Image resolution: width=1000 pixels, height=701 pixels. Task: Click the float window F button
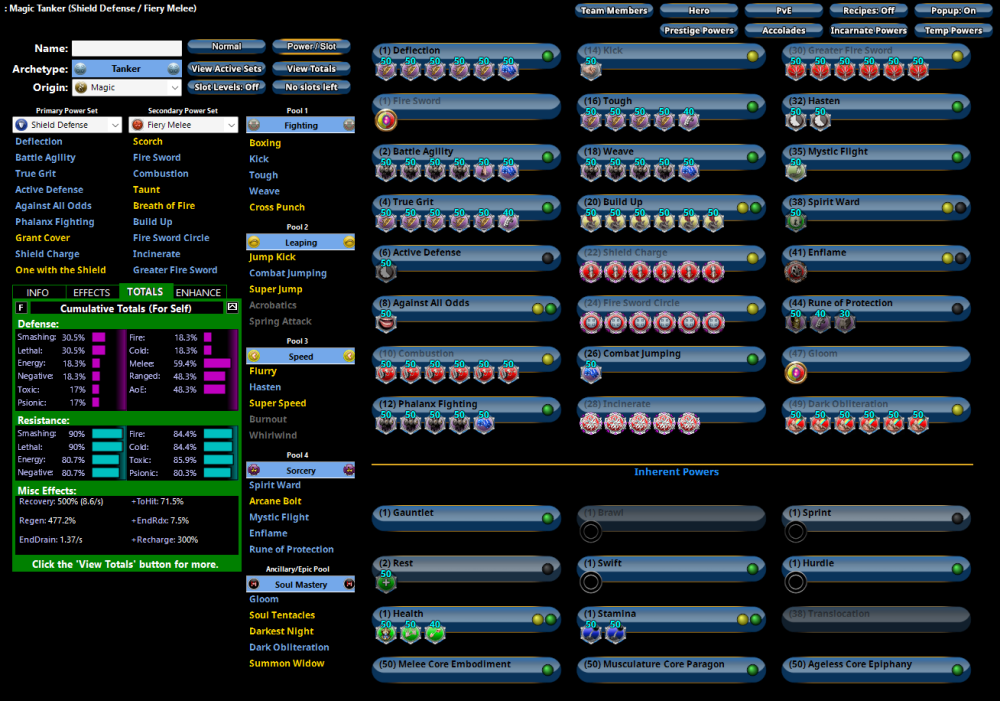(x=22, y=308)
